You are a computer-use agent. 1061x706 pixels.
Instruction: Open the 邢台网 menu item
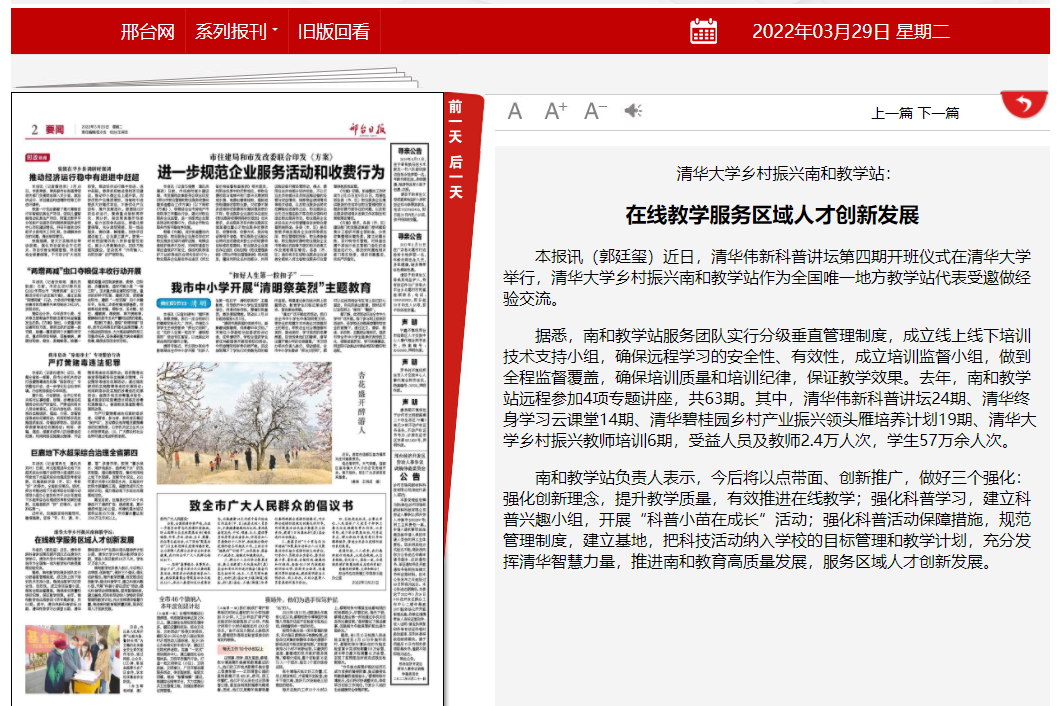pos(147,31)
